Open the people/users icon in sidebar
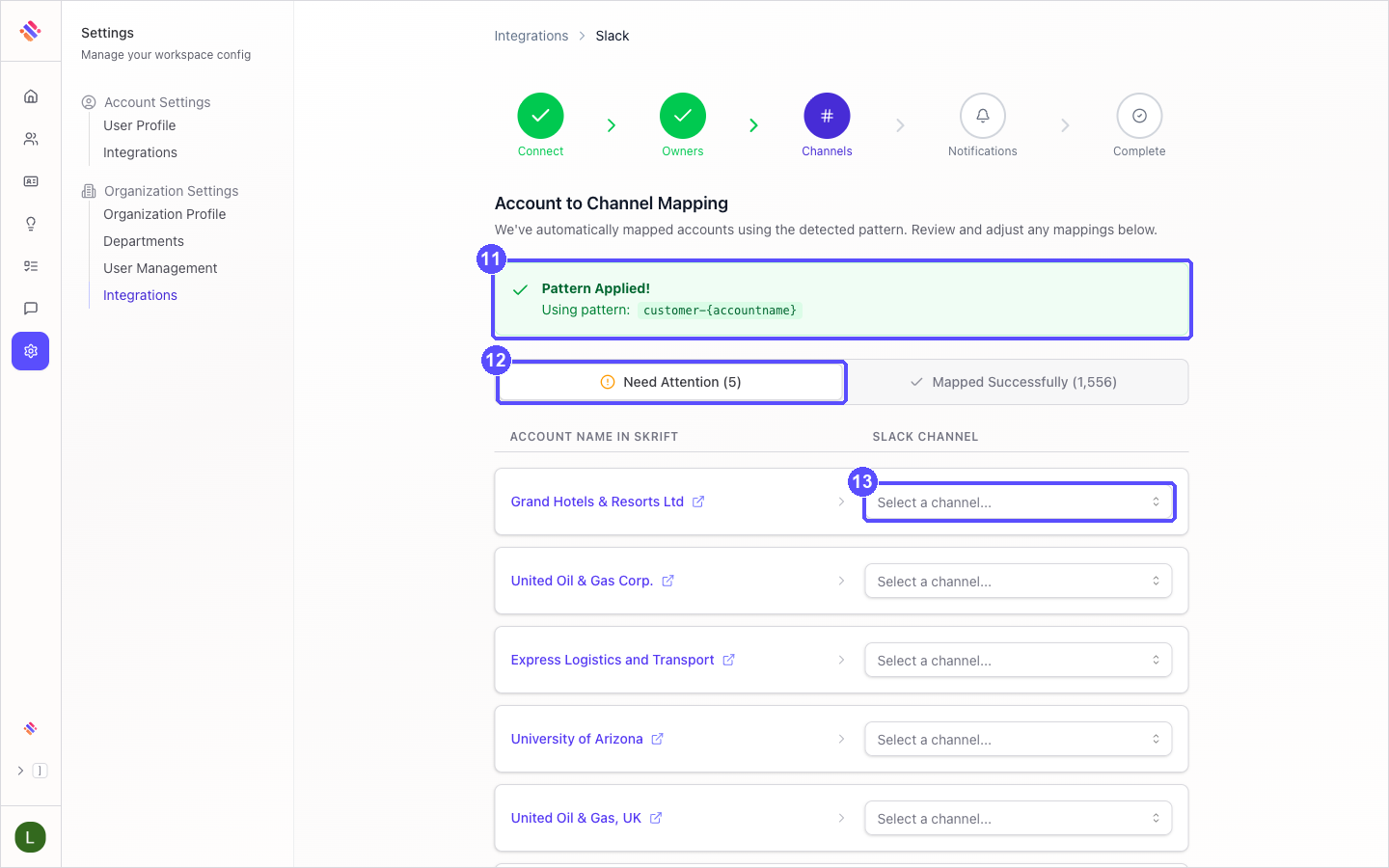The height and width of the screenshot is (868, 1389). [31, 139]
